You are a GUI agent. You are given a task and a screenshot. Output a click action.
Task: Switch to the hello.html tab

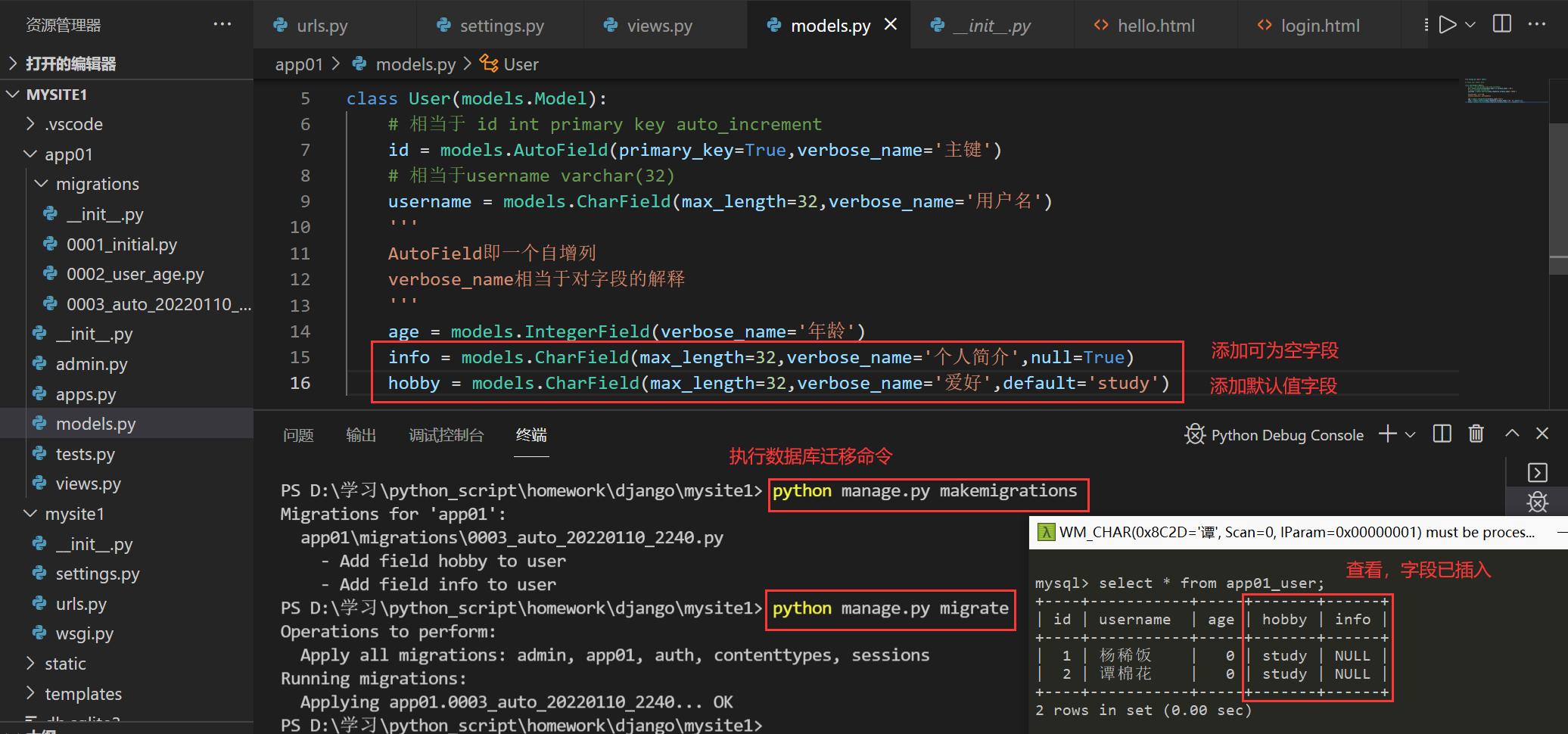pyautogui.click(x=1156, y=25)
